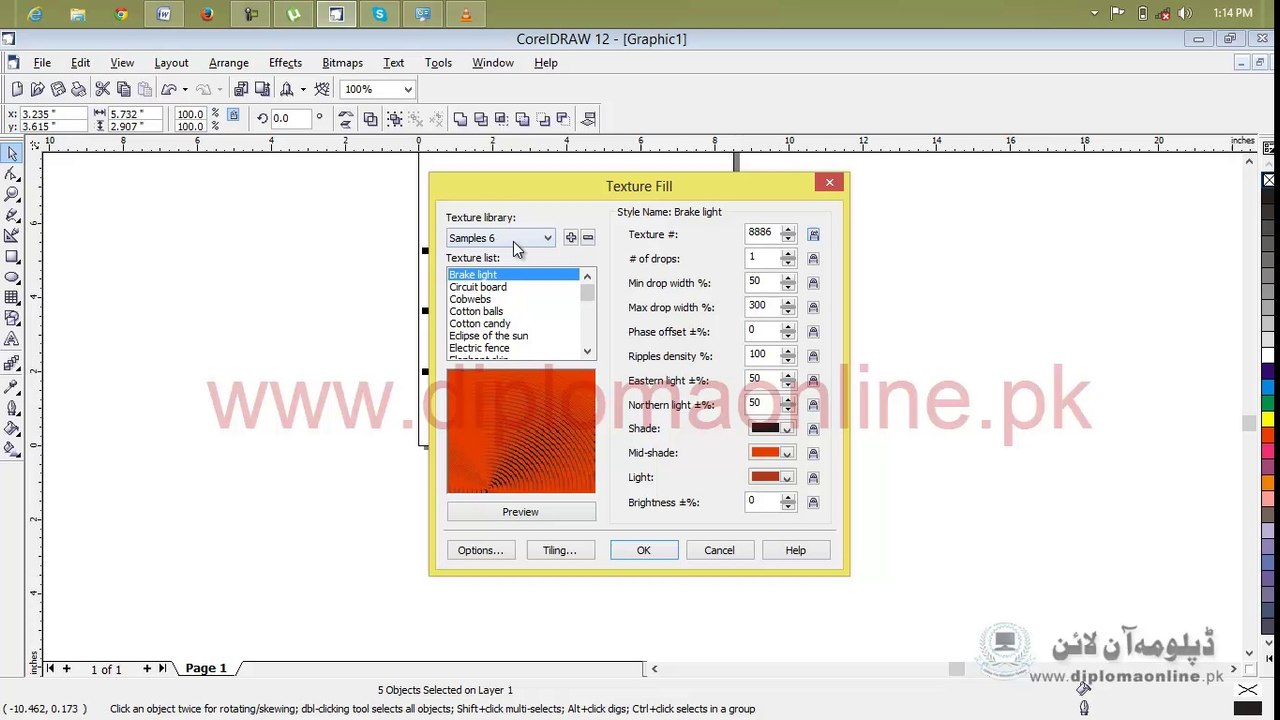The image size is (1280, 720).
Task: Select the Eyedropper tool in the toolbox
Action: pos(12,387)
